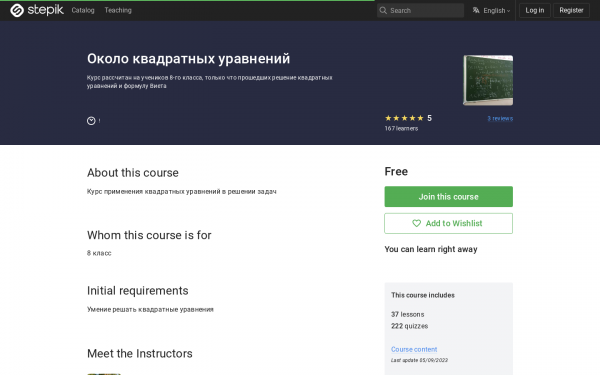The width and height of the screenshot is (600, 375).
Task: Click the Initial requirements heading
Action: click(138, 291)
